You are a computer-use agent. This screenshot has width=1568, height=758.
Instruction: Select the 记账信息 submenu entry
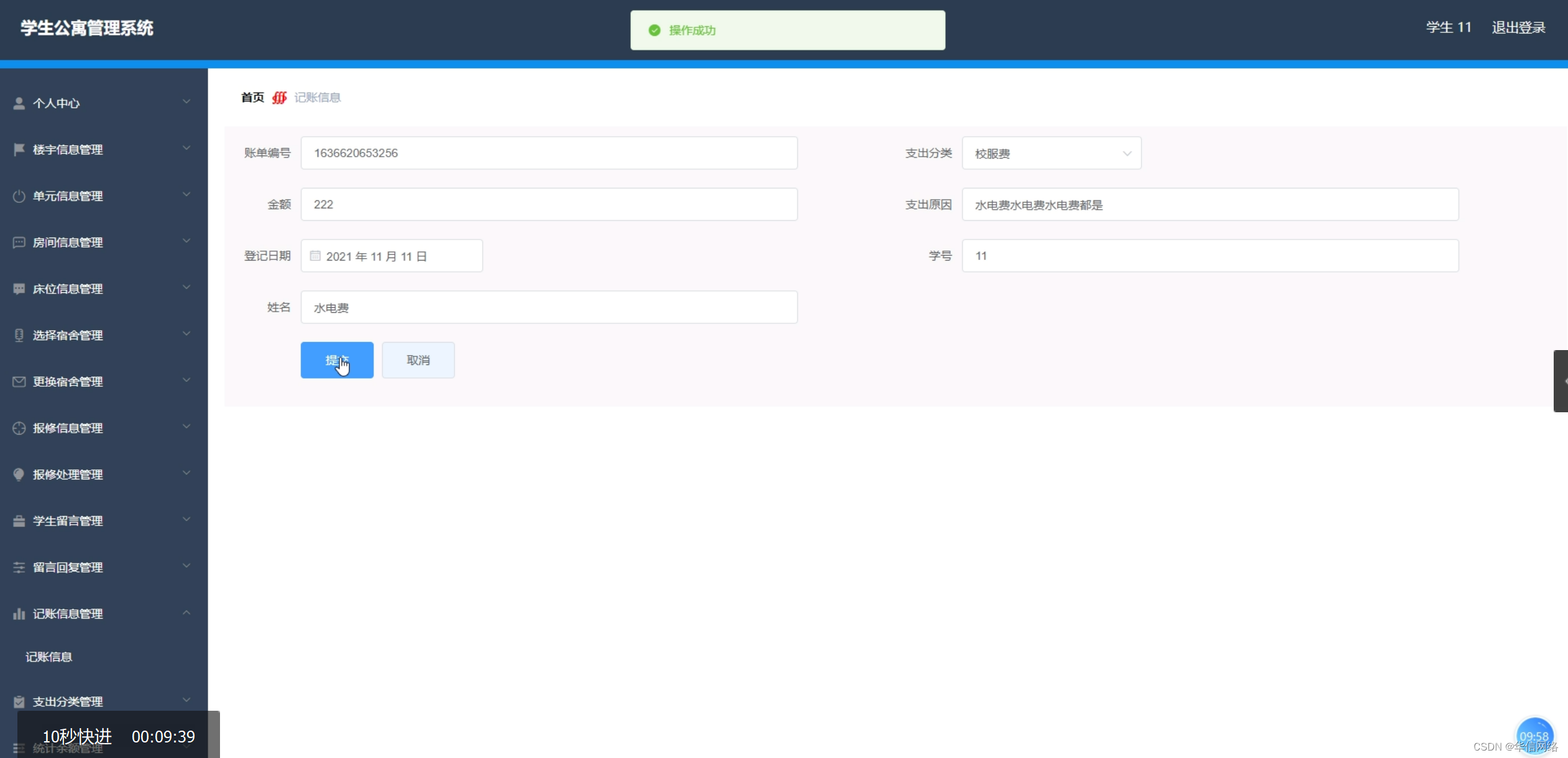[49, 657]
